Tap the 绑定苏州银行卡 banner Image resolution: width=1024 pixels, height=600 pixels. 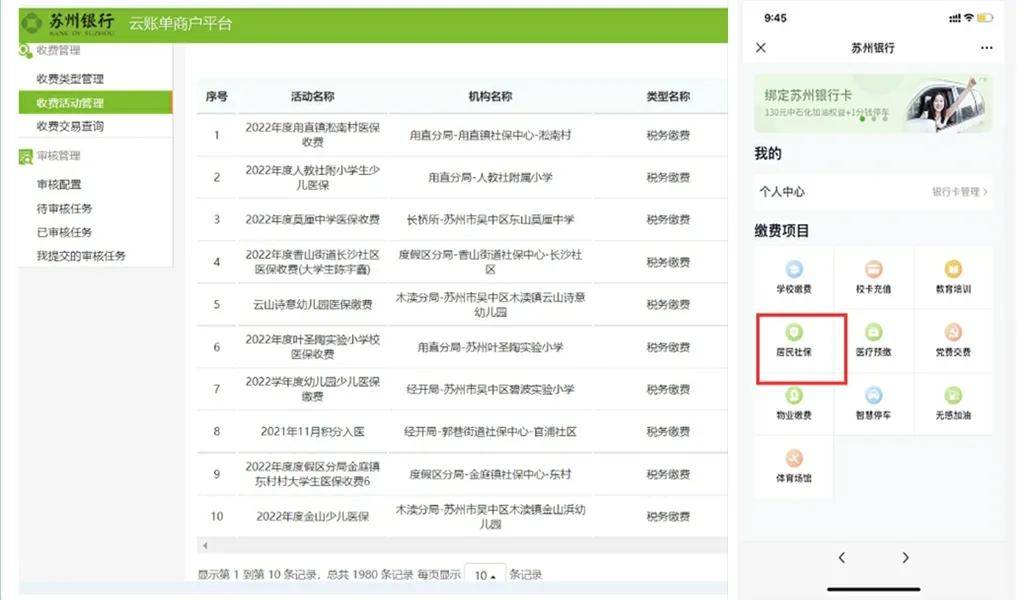click(873, 103)
